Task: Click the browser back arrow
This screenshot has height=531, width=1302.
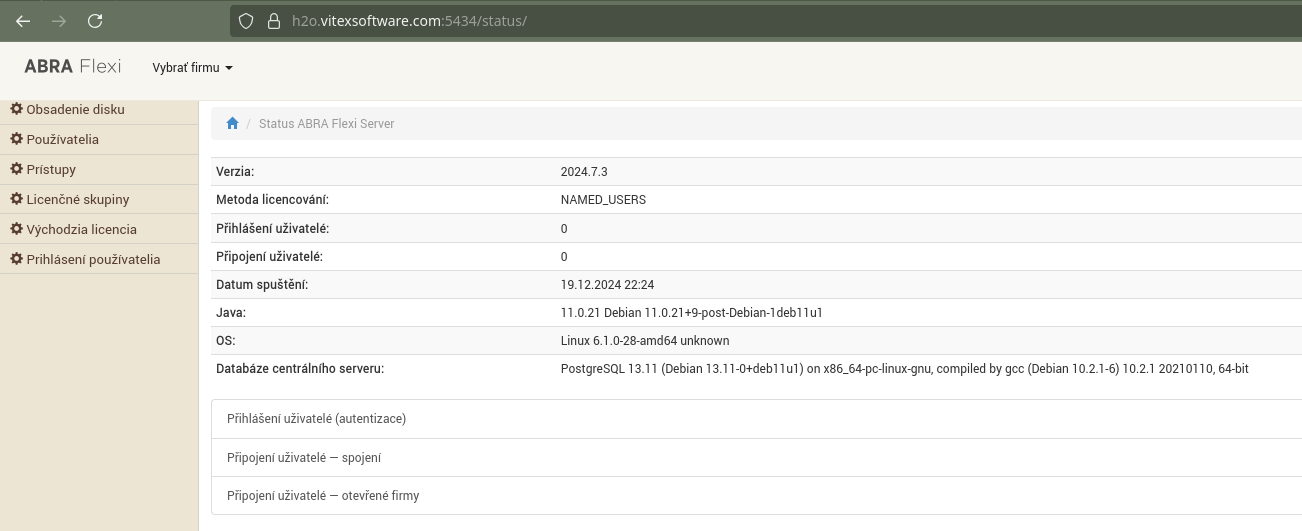Action: point(23,21)
